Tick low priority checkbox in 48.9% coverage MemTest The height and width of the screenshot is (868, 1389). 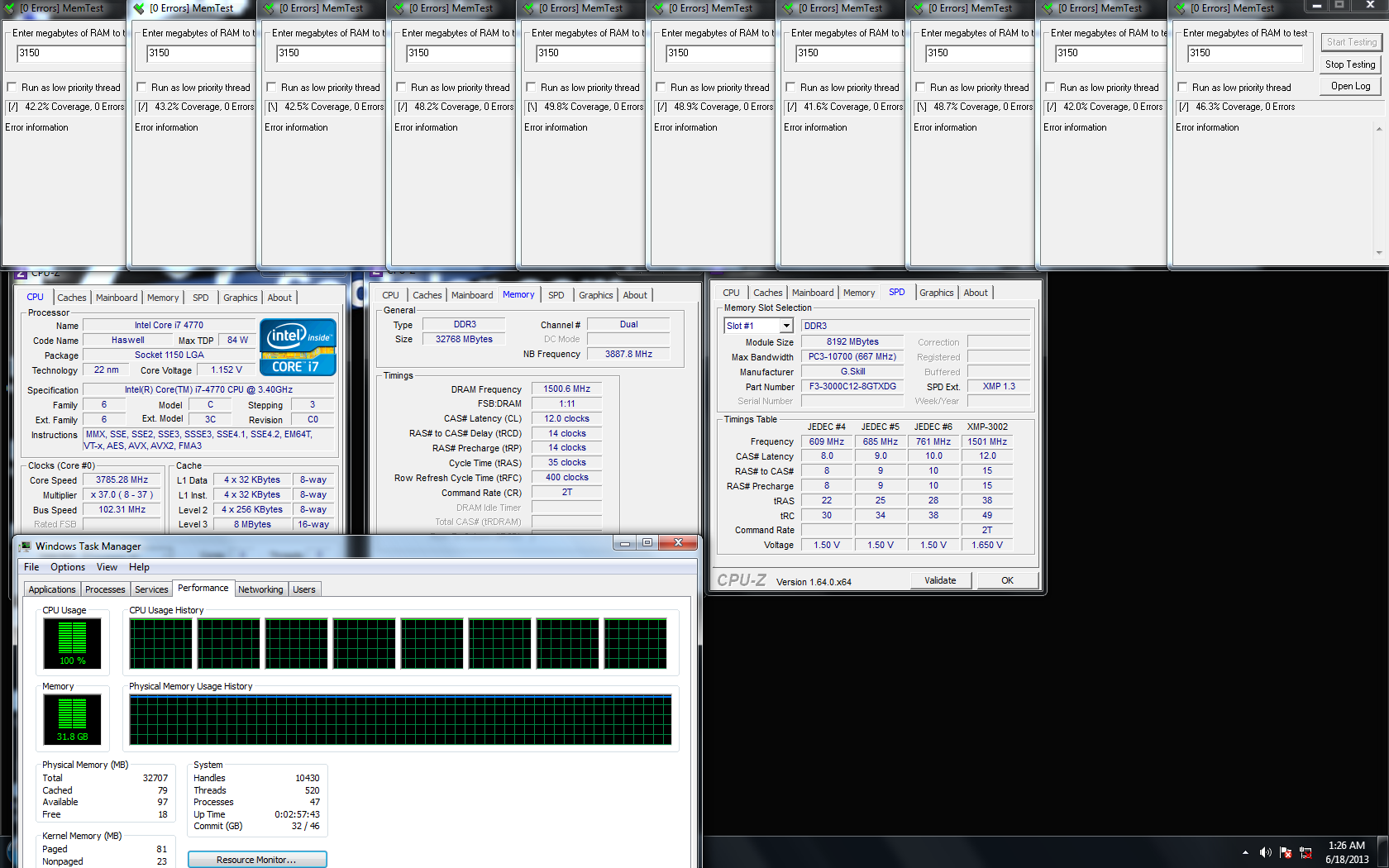661,87
